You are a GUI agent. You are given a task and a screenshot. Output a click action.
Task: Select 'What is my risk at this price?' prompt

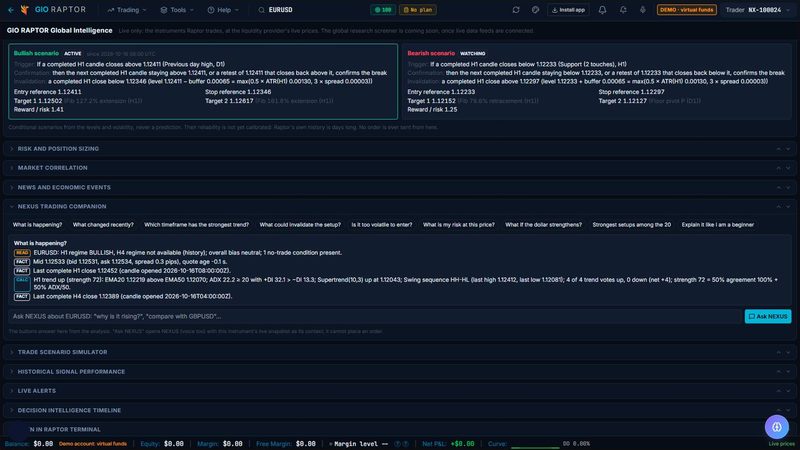coord(459,224)
